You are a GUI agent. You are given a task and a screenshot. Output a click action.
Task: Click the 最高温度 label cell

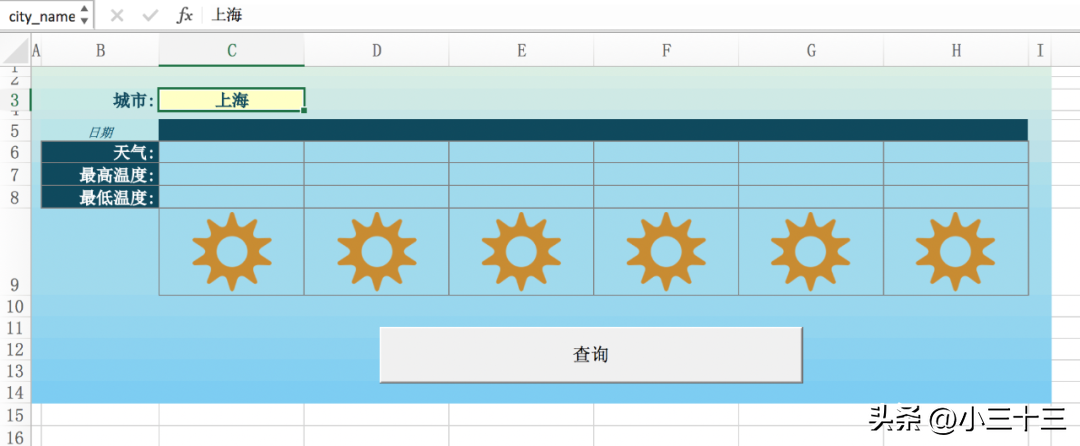click(x=100, y=175)
